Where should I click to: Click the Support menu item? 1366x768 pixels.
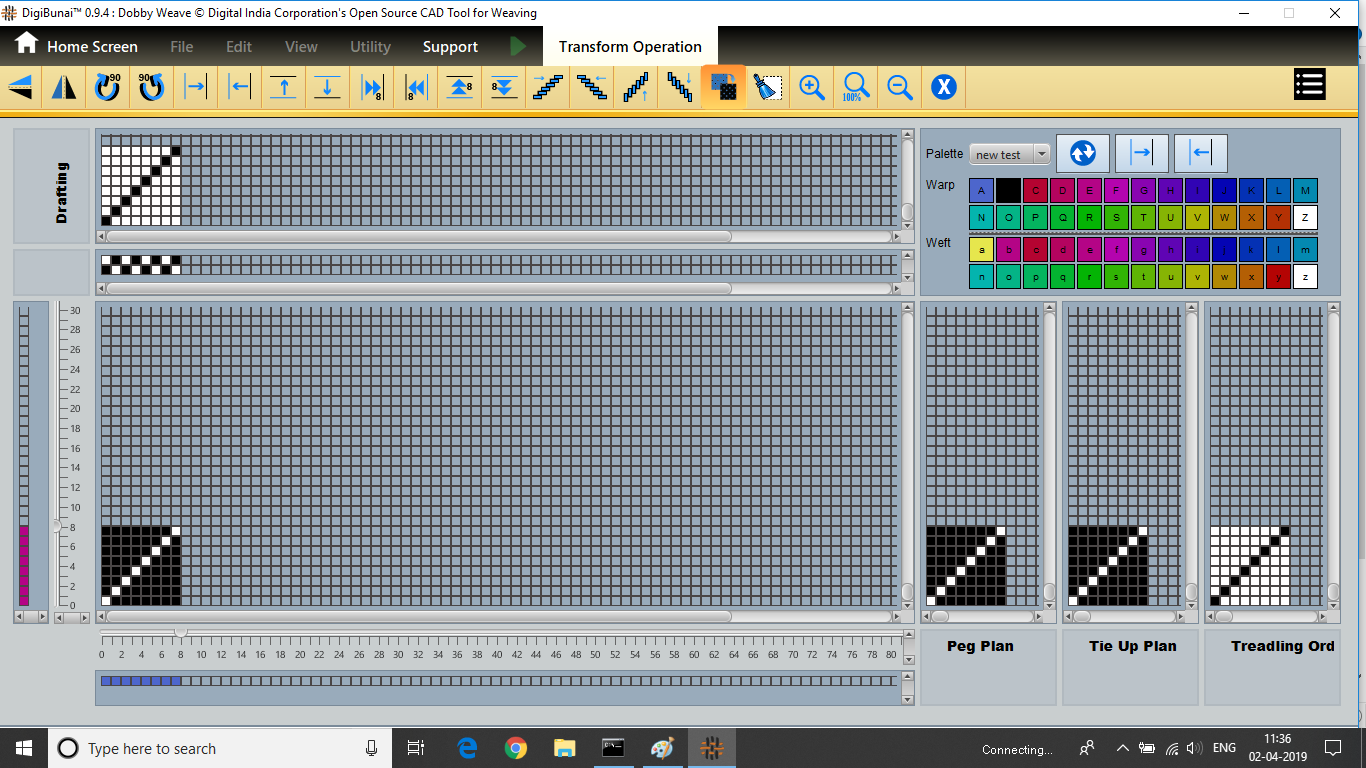pyautogui.click(x=450, y=47)
